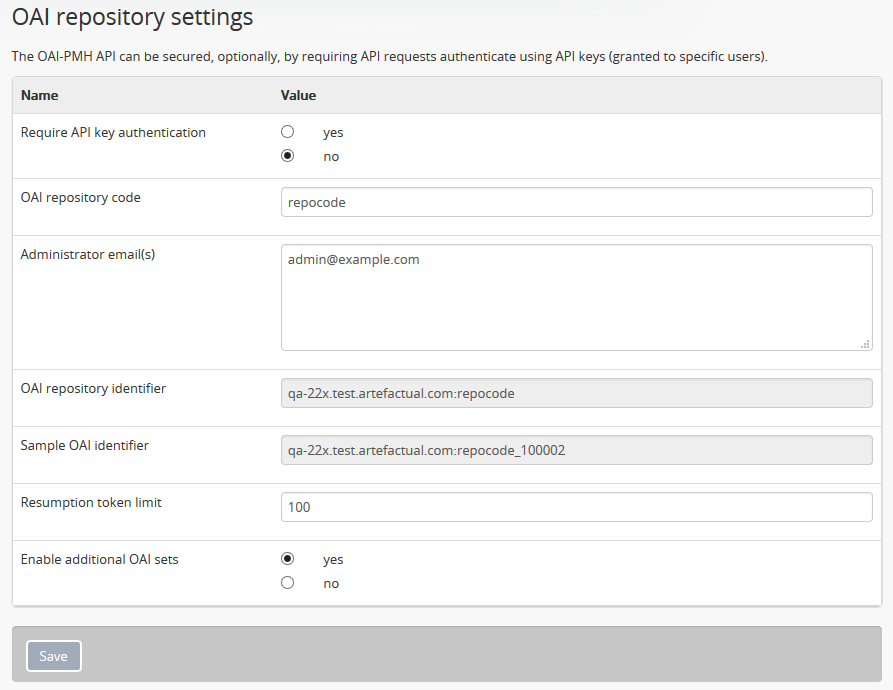Click the "Require API key authentication" label

coord(113,132)
